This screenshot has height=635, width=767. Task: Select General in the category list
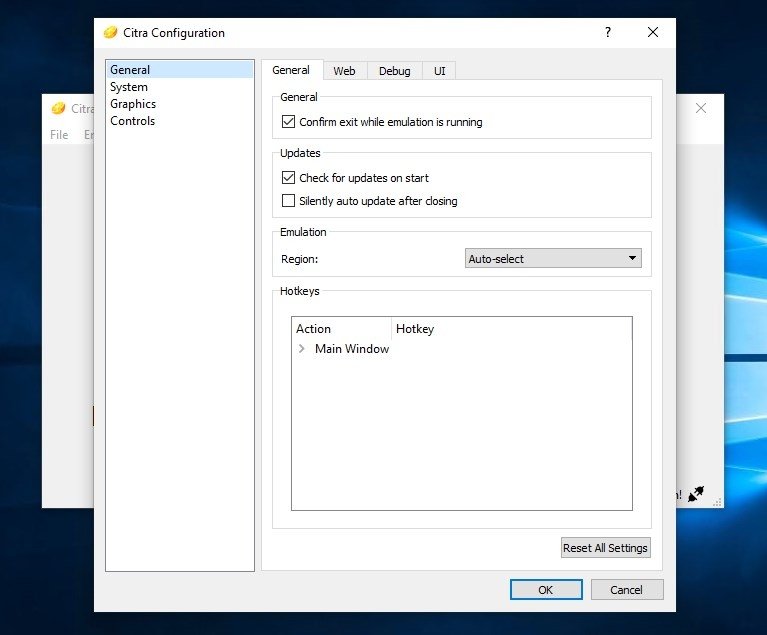coord(180,69)
